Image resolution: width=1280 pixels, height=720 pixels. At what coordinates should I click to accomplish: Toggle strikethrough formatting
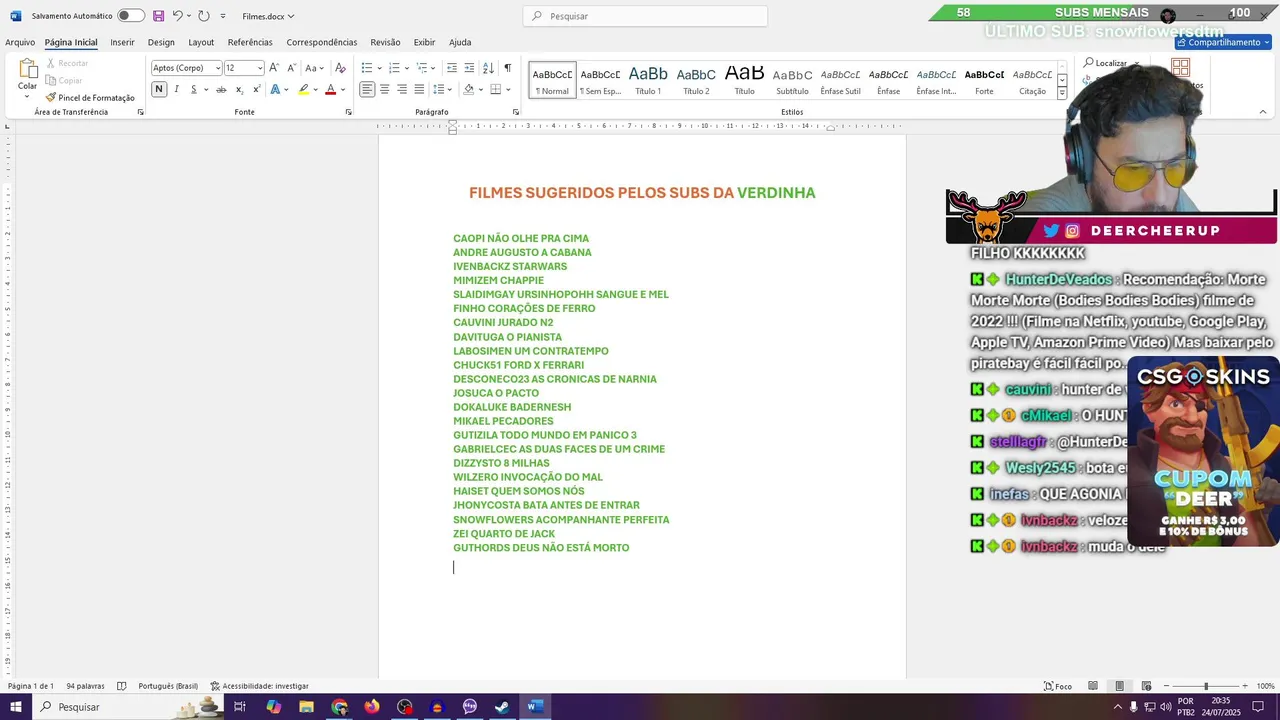[x=221, y=89]
